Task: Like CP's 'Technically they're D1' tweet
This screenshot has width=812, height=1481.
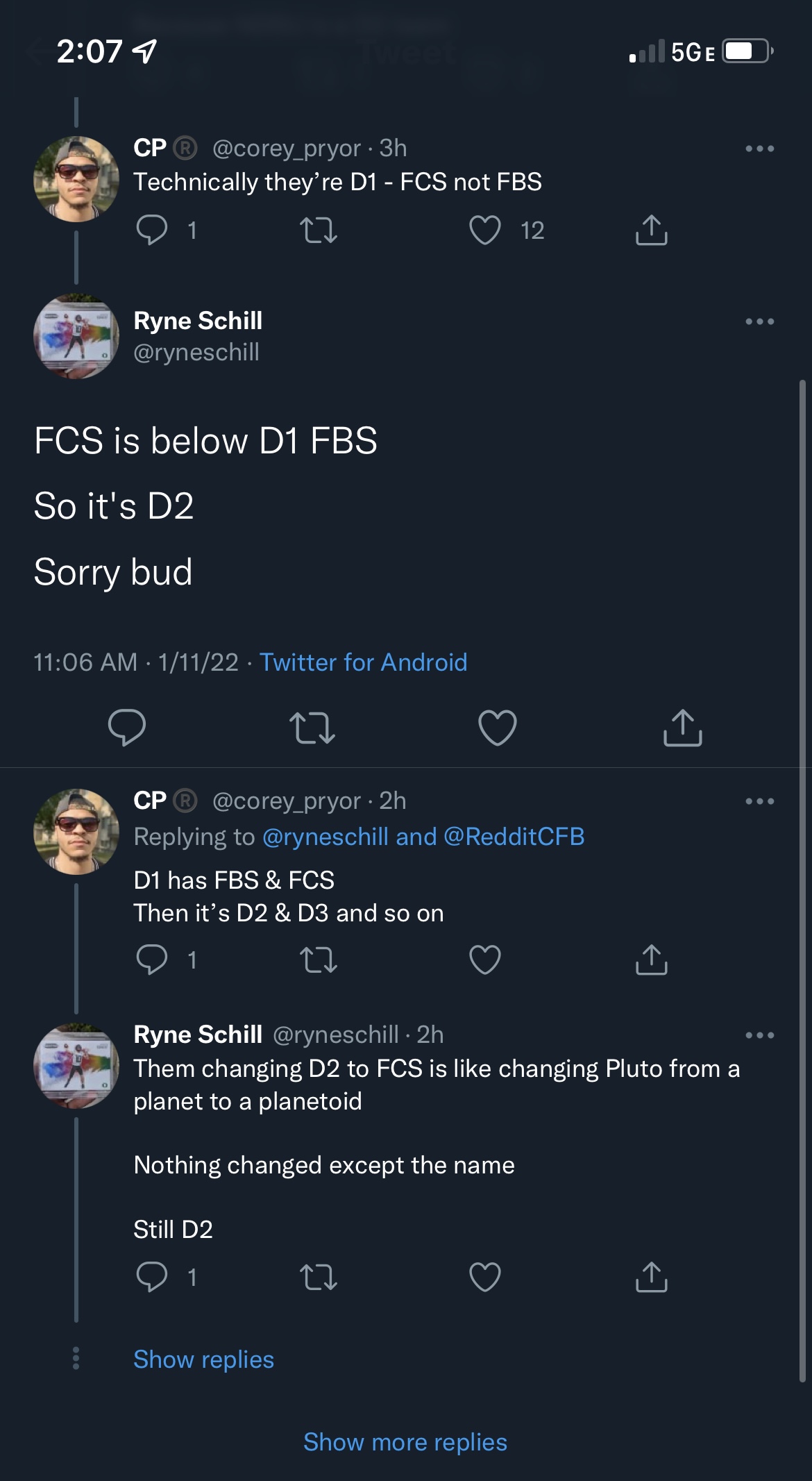Action: coord(485,231)
